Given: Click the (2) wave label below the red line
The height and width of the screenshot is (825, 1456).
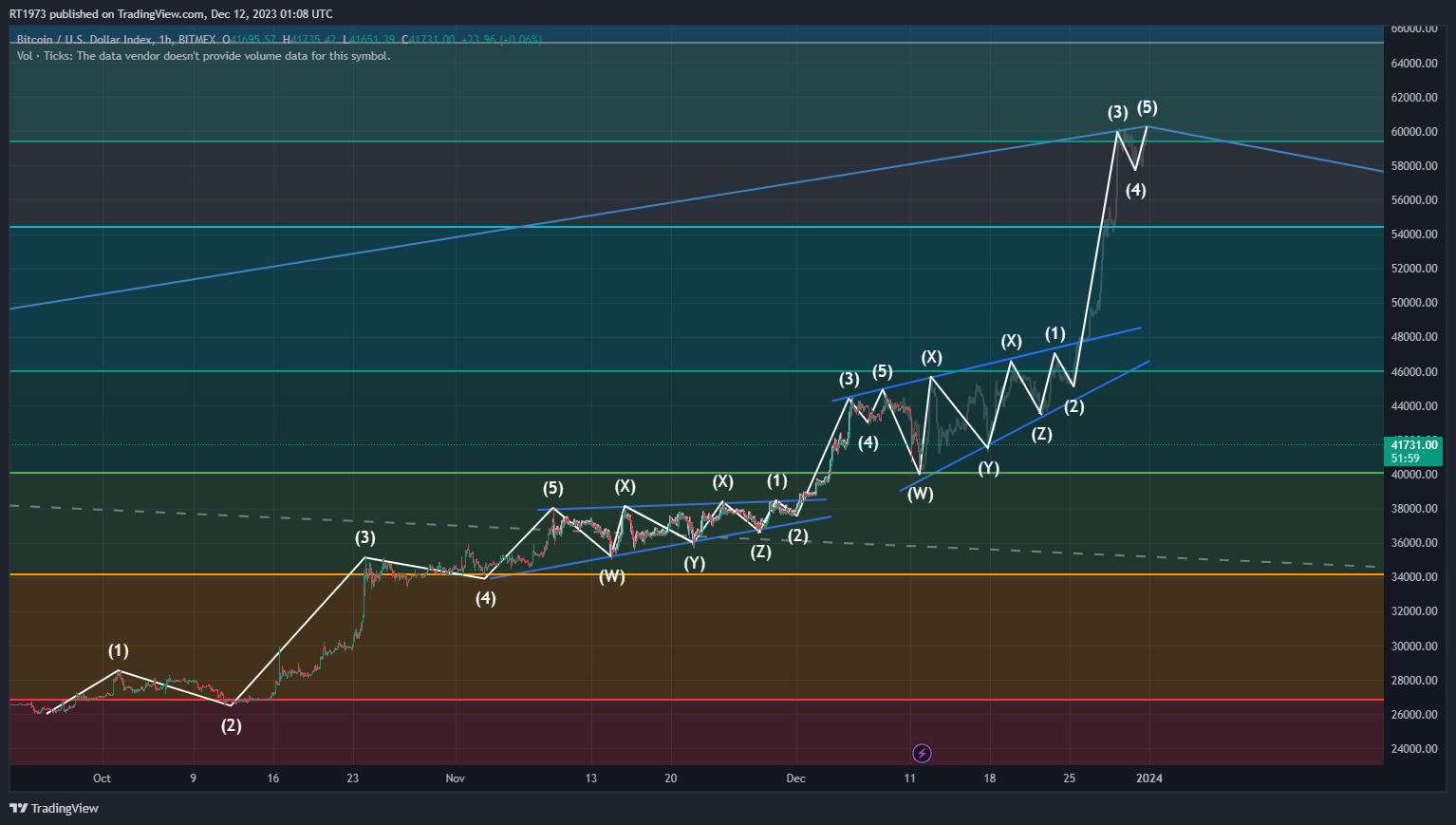Looking at the screenshot, I should point(232,725).
